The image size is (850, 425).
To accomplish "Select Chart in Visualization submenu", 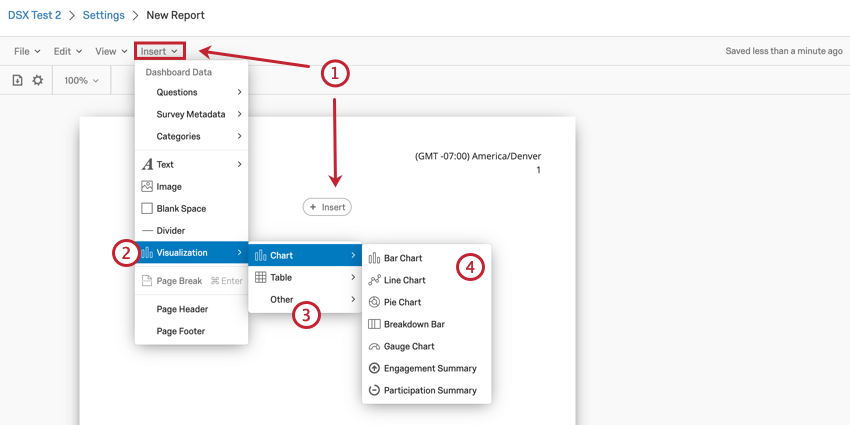I will (x=305, y=255).
